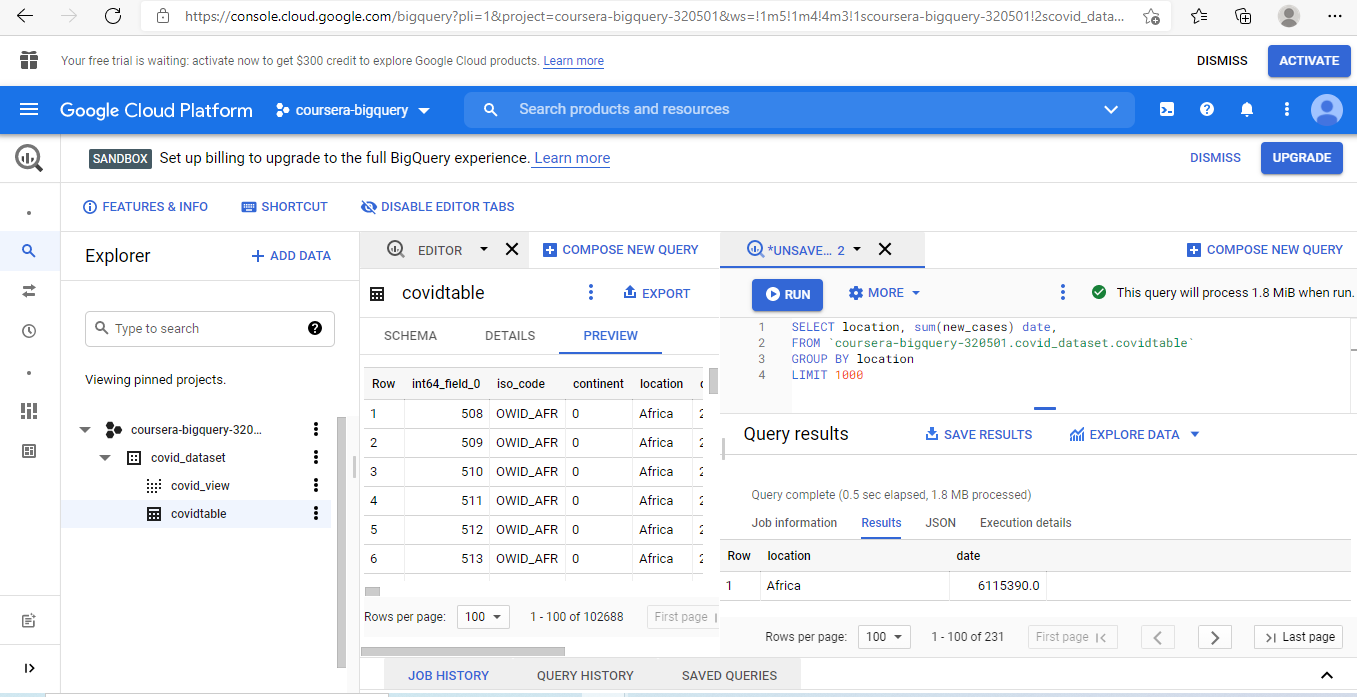Viewport: 1357px width, 697px height.
Task: Open the JOB HISTORY tab
Action: click(448, 675)
